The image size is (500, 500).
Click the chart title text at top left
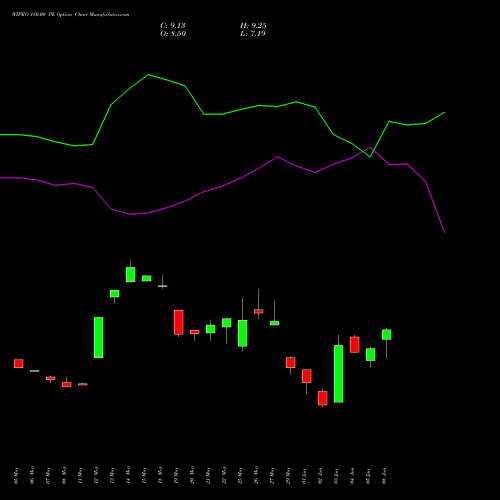(x=70, y=15)
